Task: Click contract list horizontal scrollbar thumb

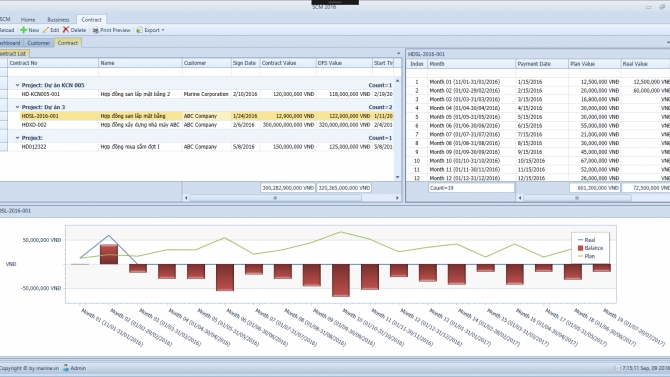Action: [275, 198]
